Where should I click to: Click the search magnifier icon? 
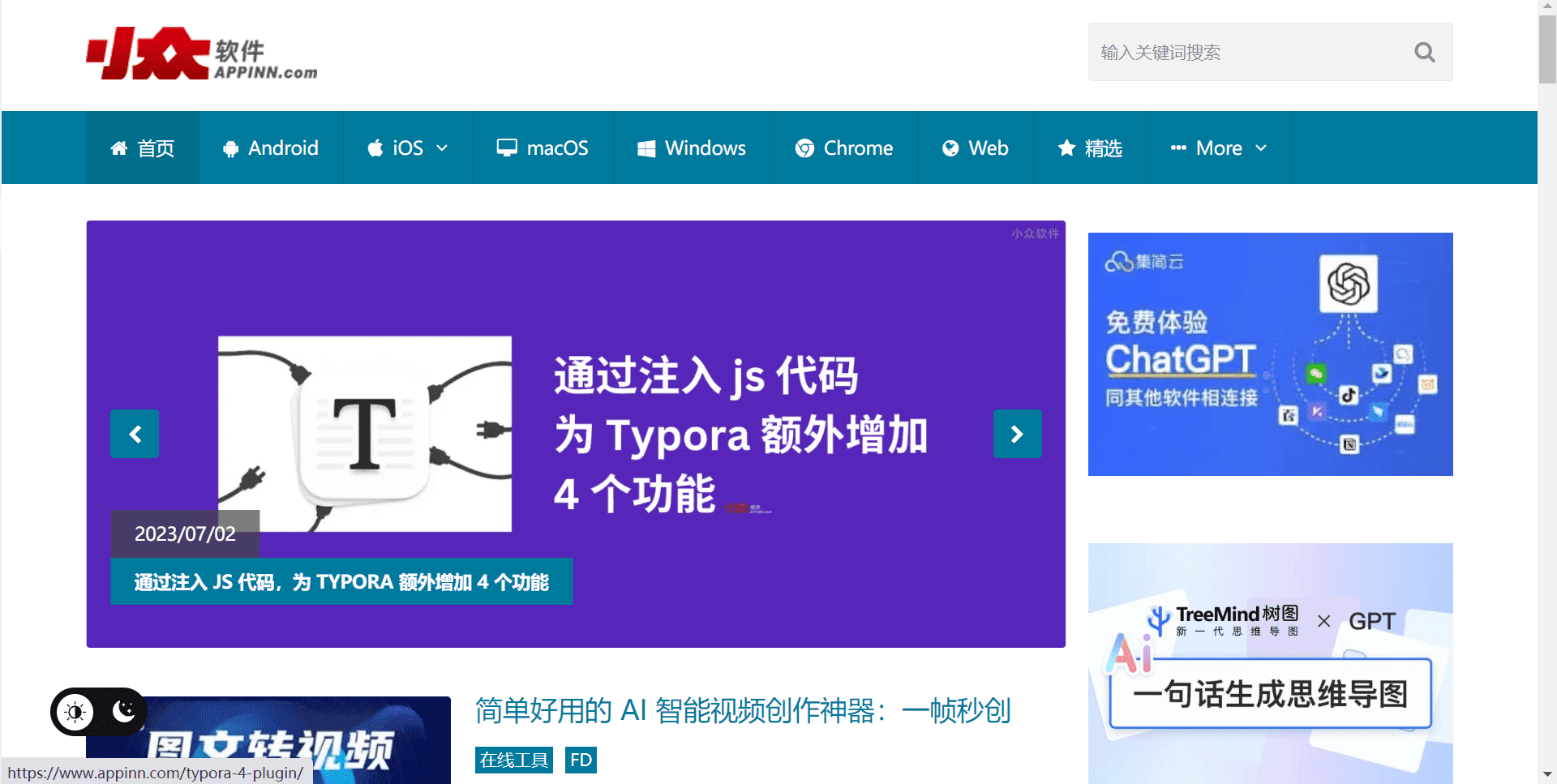[1424, 53]
